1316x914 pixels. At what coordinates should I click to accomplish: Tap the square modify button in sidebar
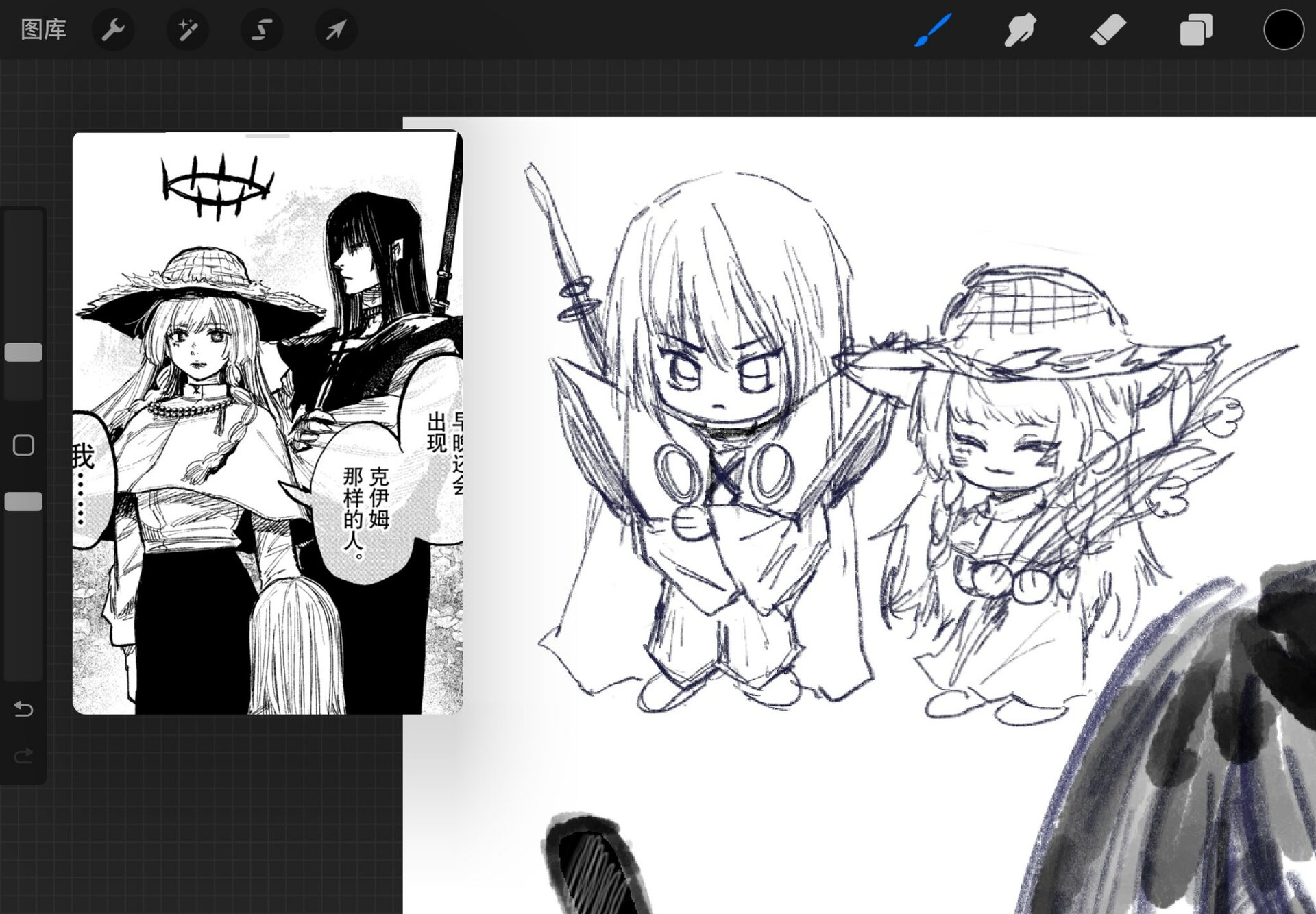pos(23,445)
